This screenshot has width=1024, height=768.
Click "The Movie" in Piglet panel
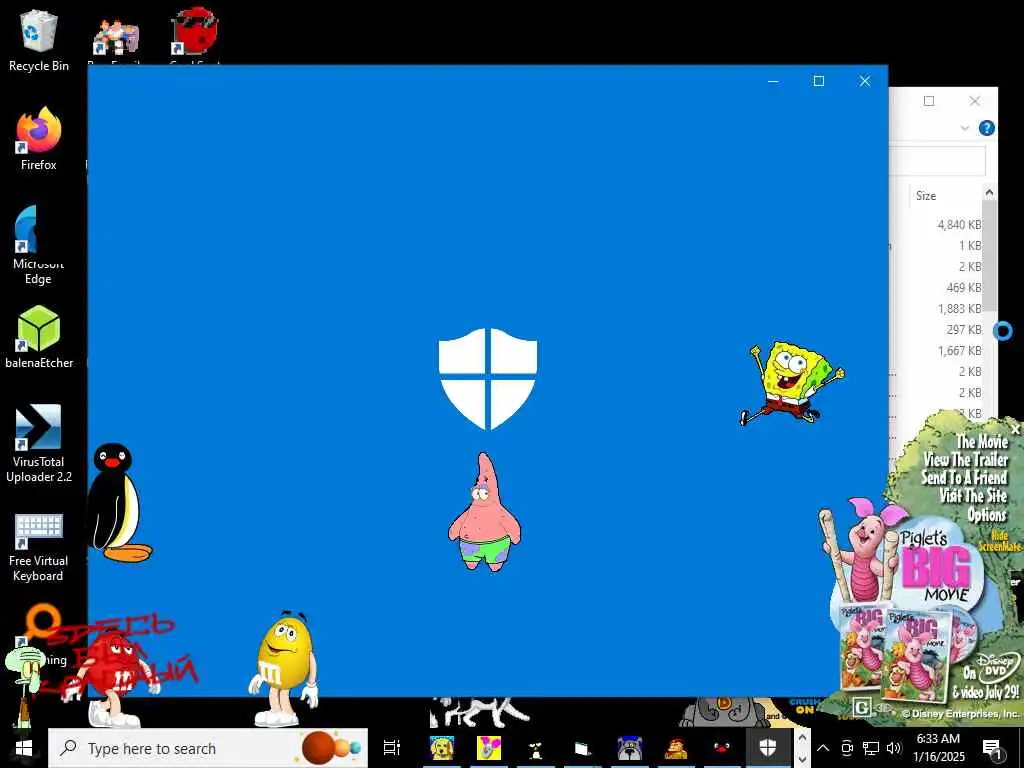982,441
